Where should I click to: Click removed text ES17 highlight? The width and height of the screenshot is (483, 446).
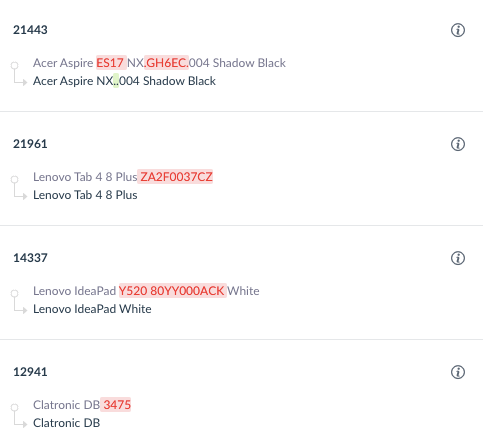point(111,63)
